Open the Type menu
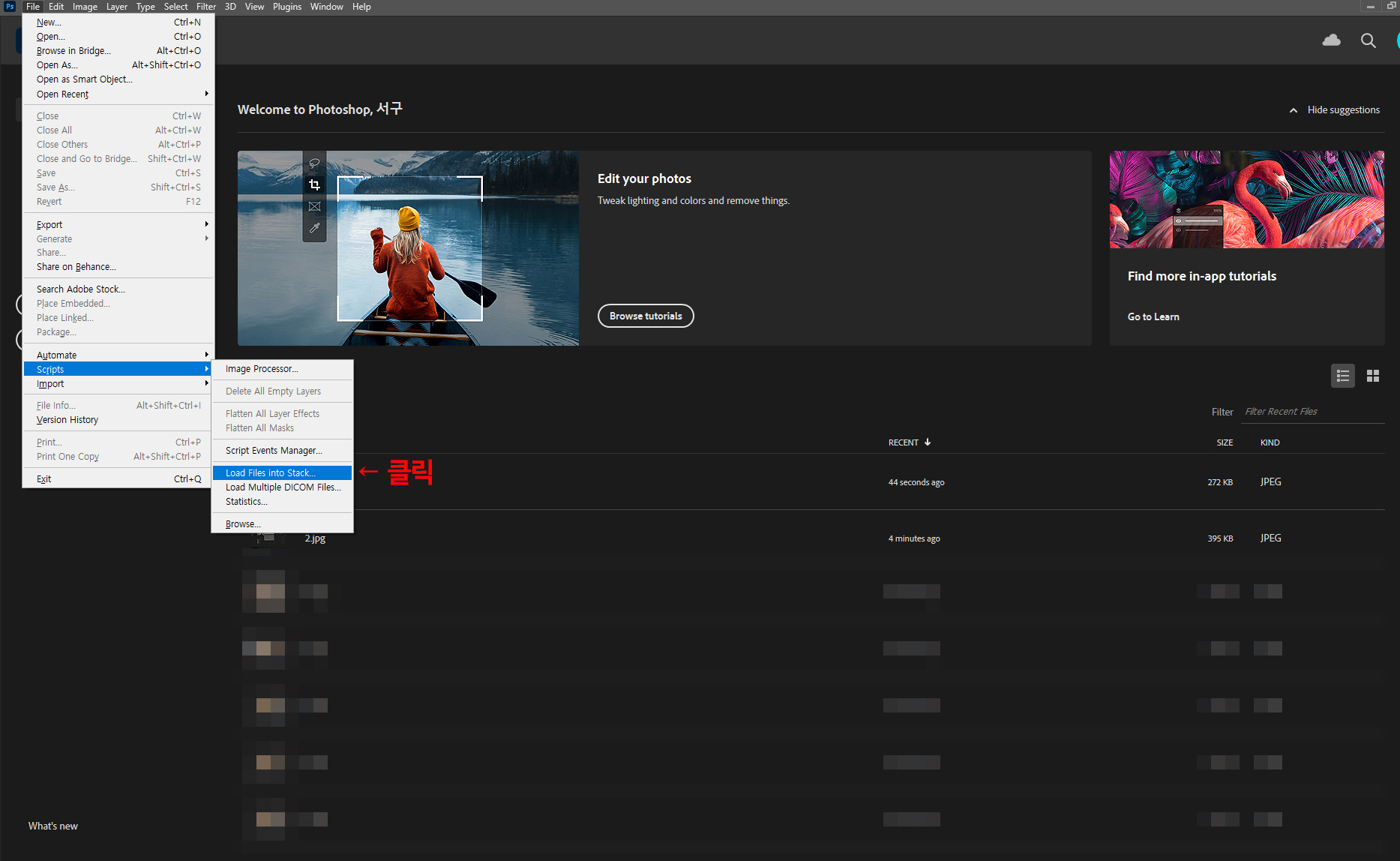 click(145, 7)
